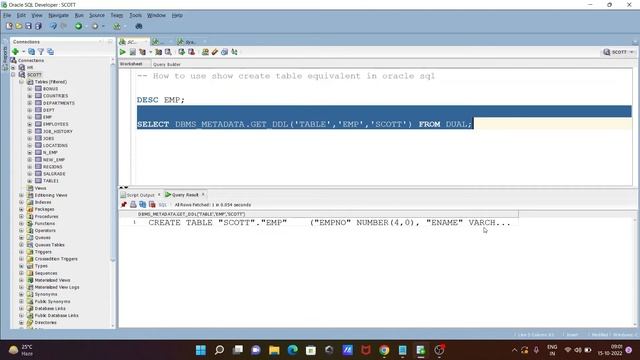Select the SALGRADE table in tree
This screenshot has width=640, height=360.
(x=54, y=173)
